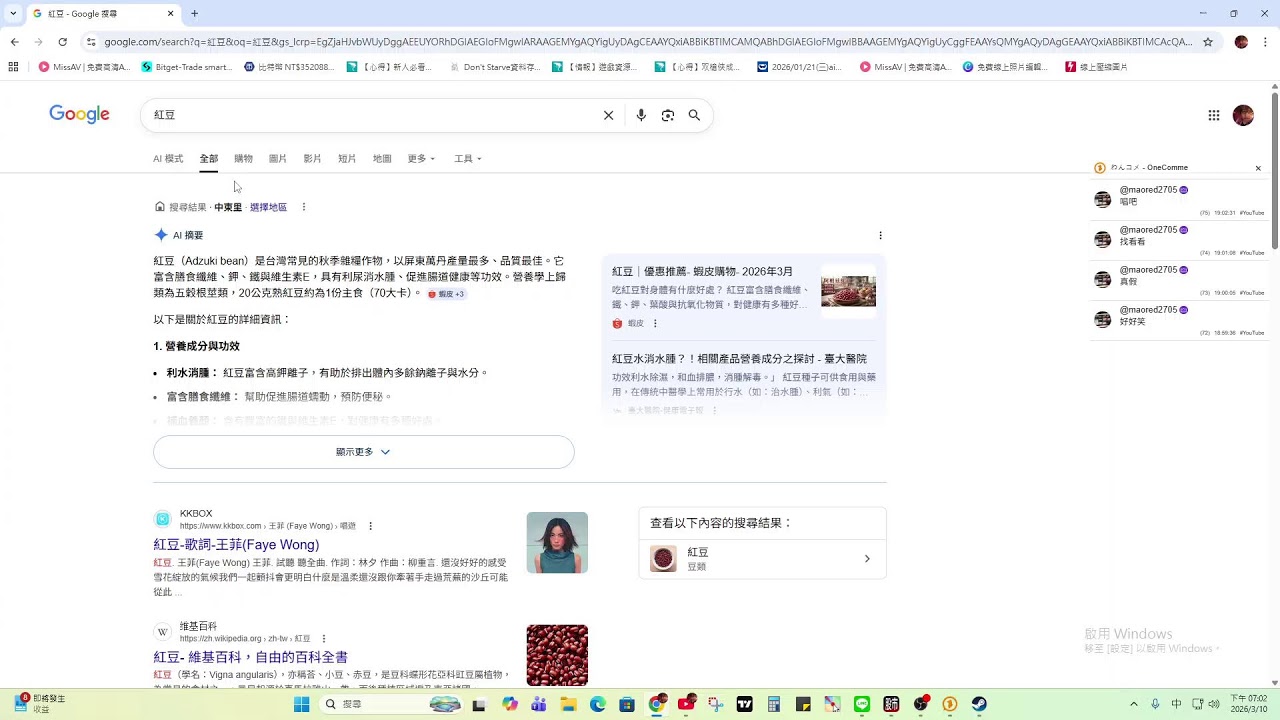This screenshot has height=720, width=1280.
Task: Bookmark this page with the star icon
Action: click(1208, 42)
